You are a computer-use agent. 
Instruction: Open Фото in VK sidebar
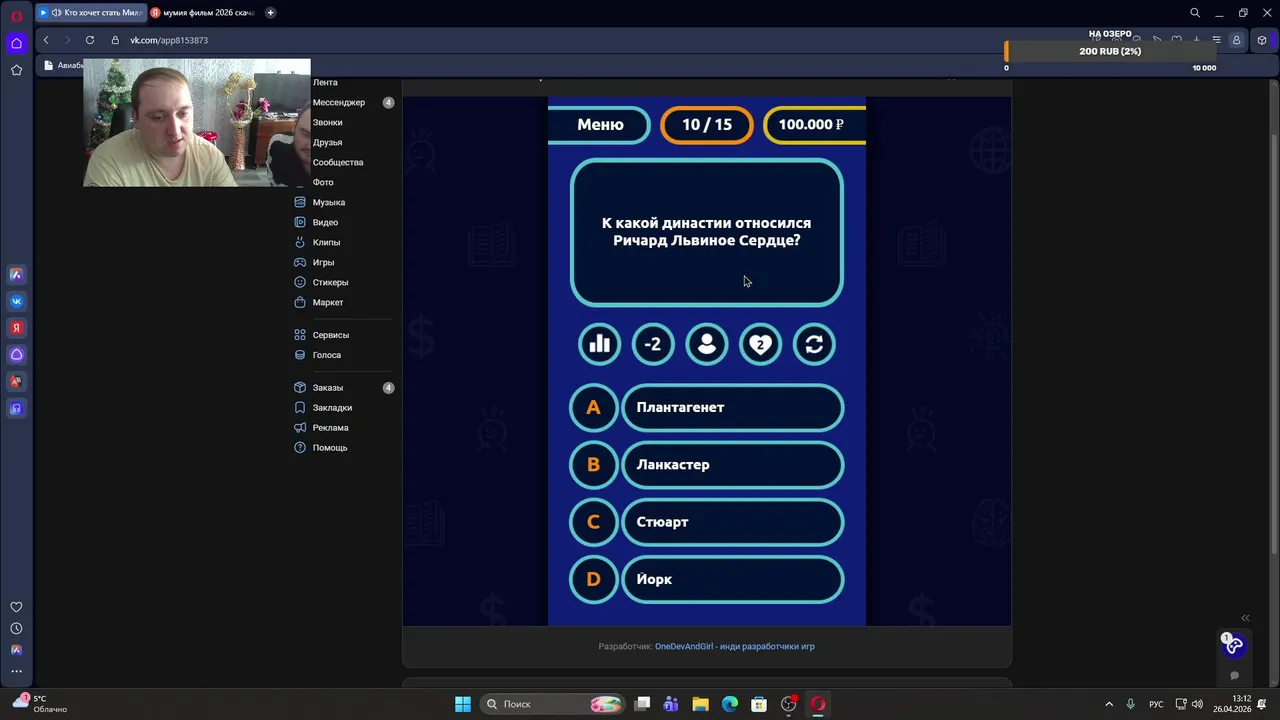tap(322, 182)
